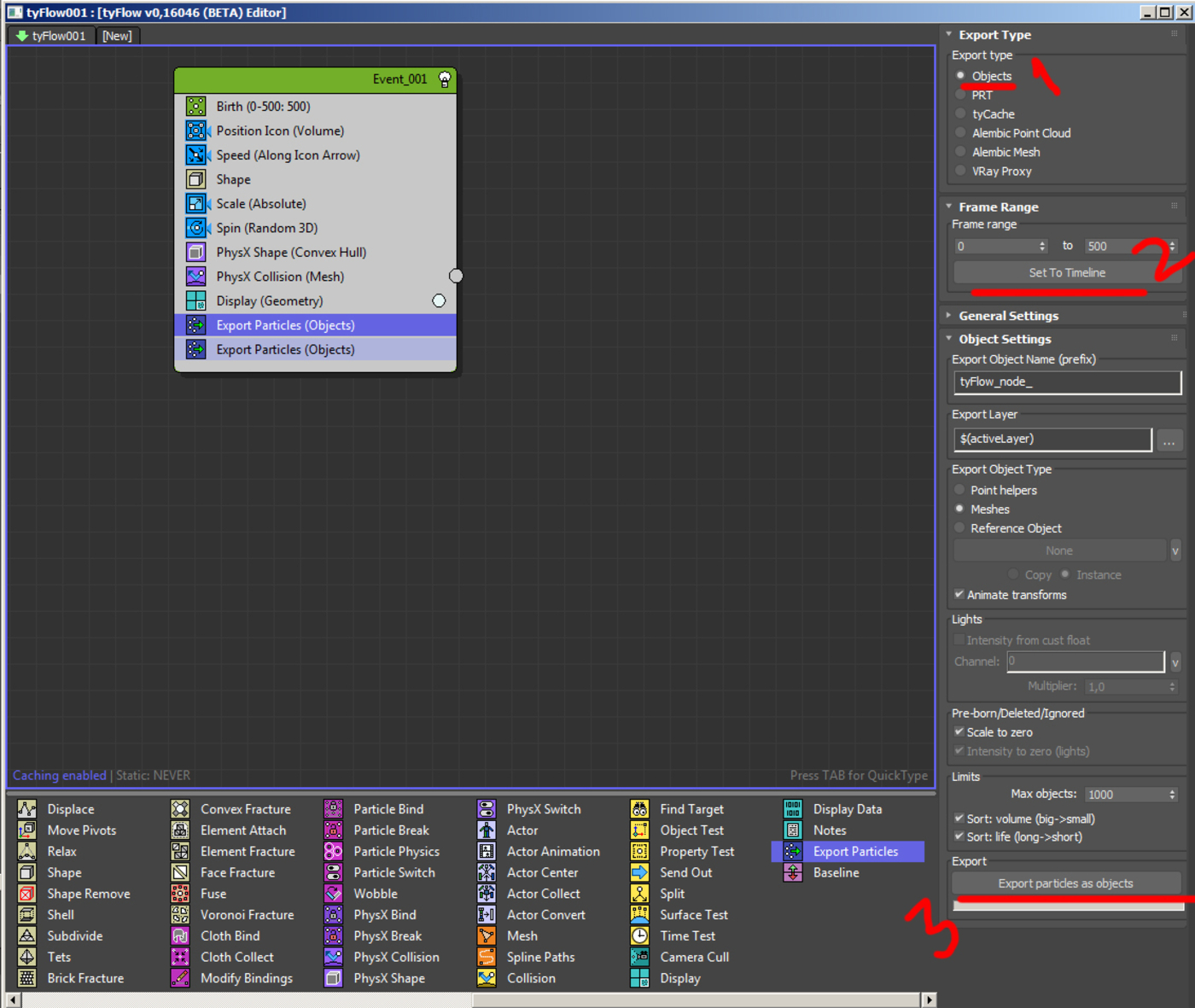Pick the Camera Cull operator icon

pos(639,958)
